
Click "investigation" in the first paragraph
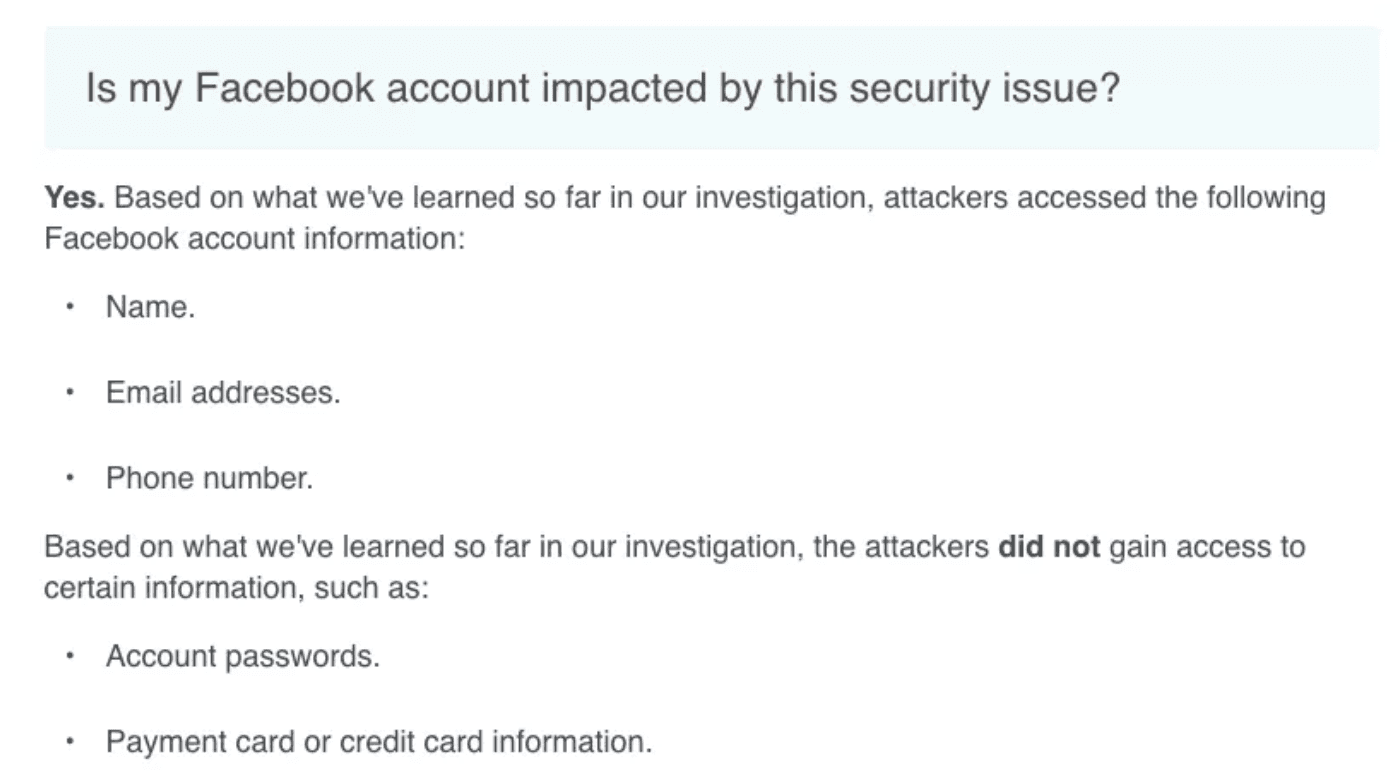click(784, 198)
